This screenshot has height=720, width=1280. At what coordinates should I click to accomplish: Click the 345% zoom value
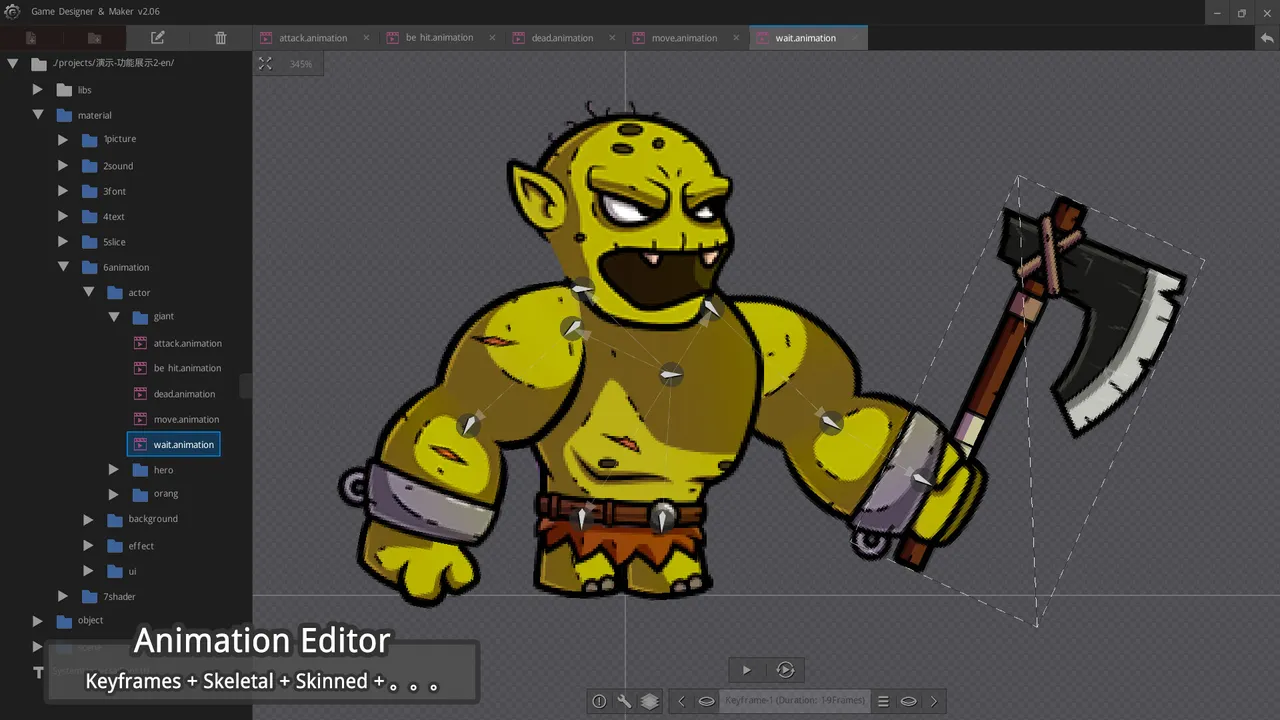tap(301, 64)
